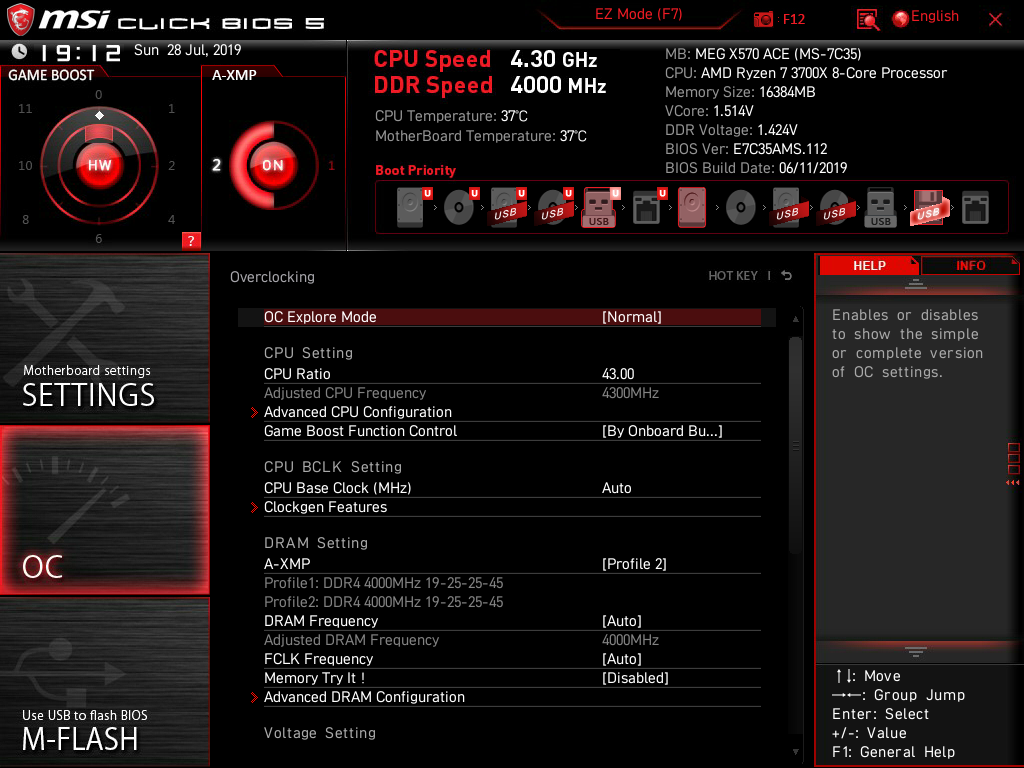The height and width of the screenshot is (768, 1024).
Task: Click the language globe icon
Action: [x=901, y=19]
